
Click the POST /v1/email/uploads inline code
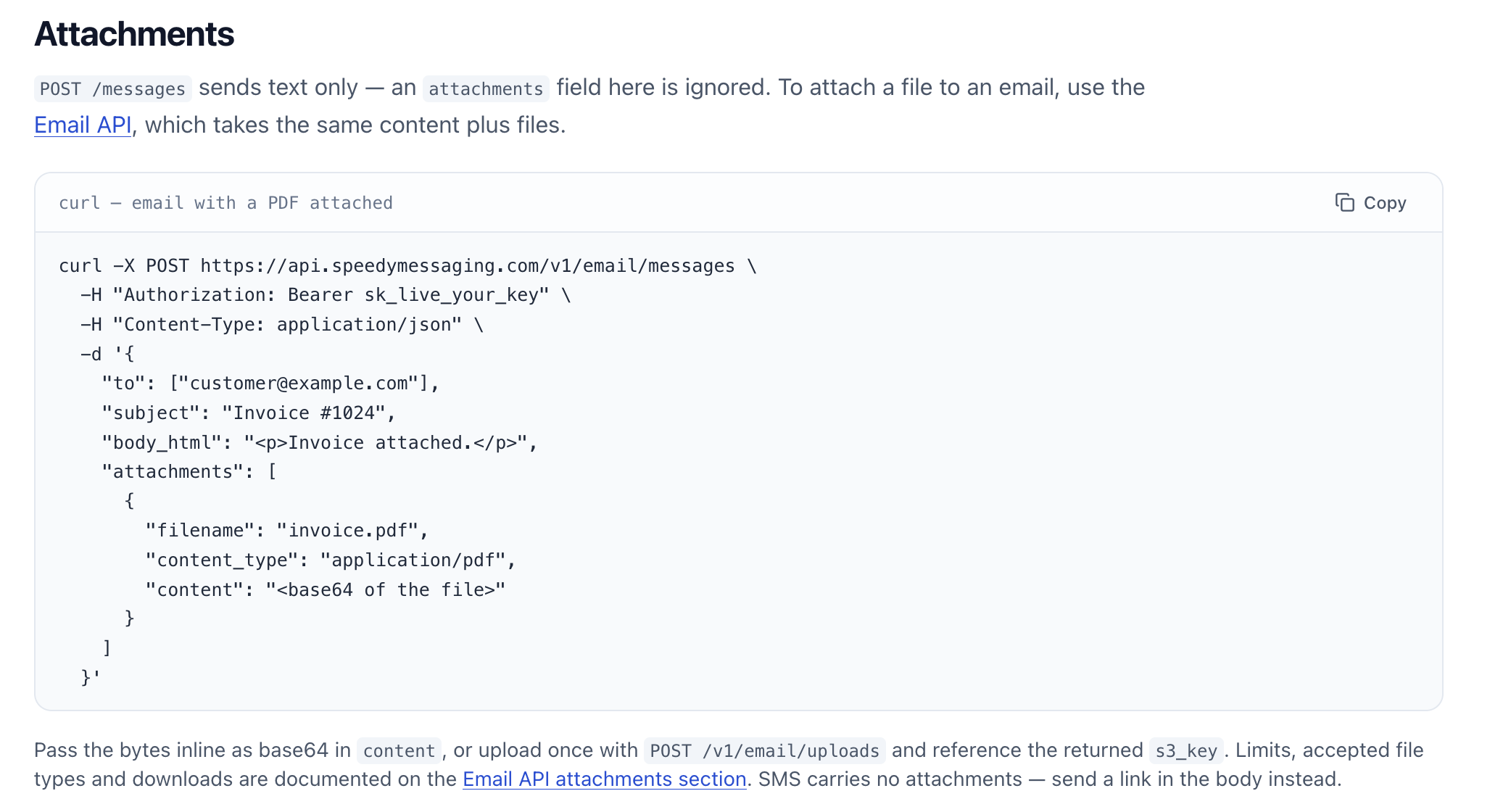764,751
